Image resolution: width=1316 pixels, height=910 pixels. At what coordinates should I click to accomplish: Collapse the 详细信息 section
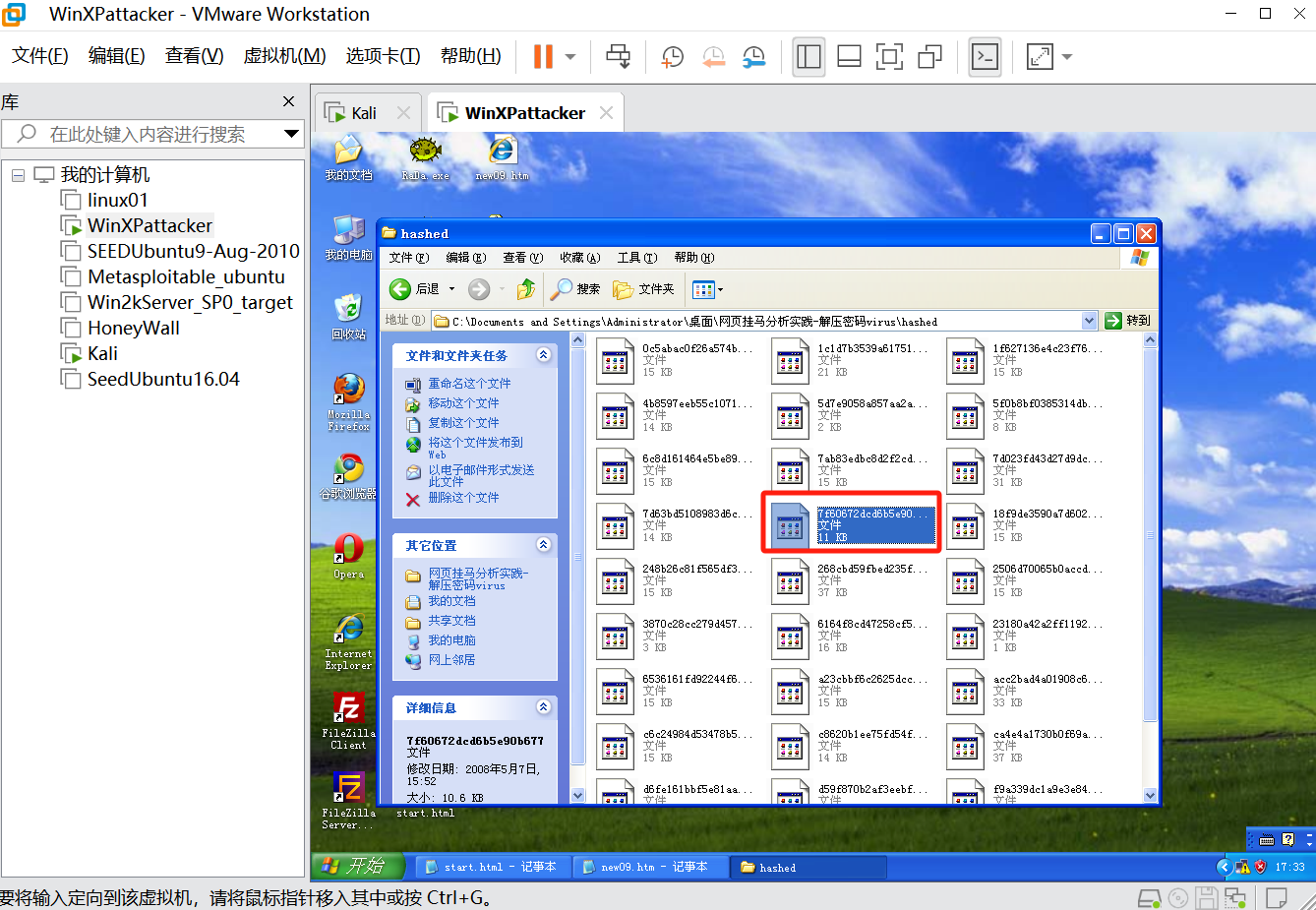tap(543, 707)
